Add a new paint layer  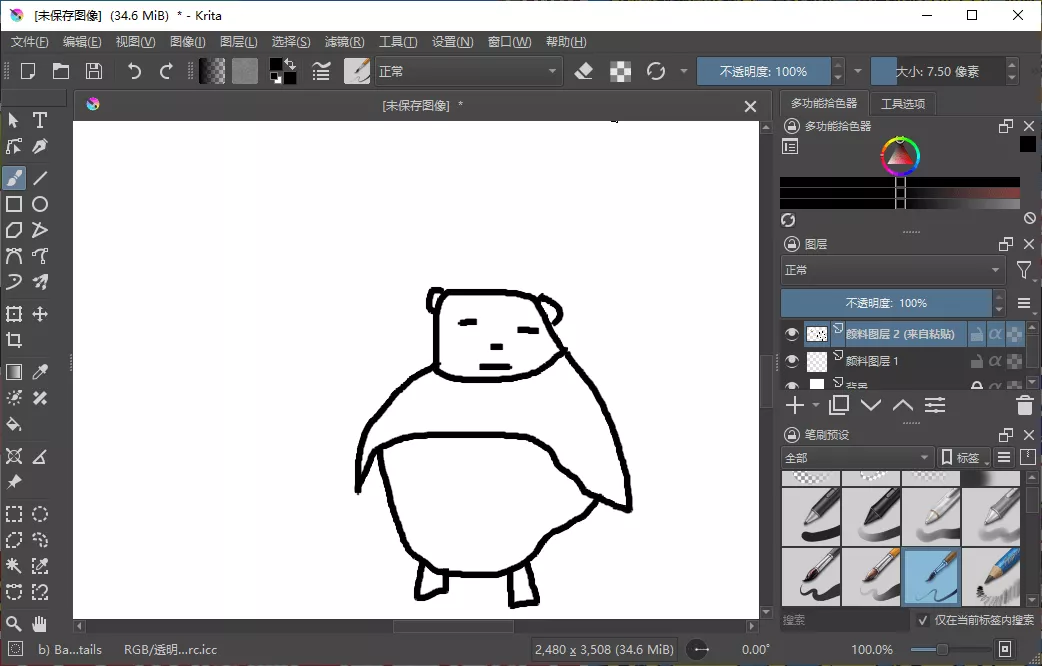pos(793,405)
